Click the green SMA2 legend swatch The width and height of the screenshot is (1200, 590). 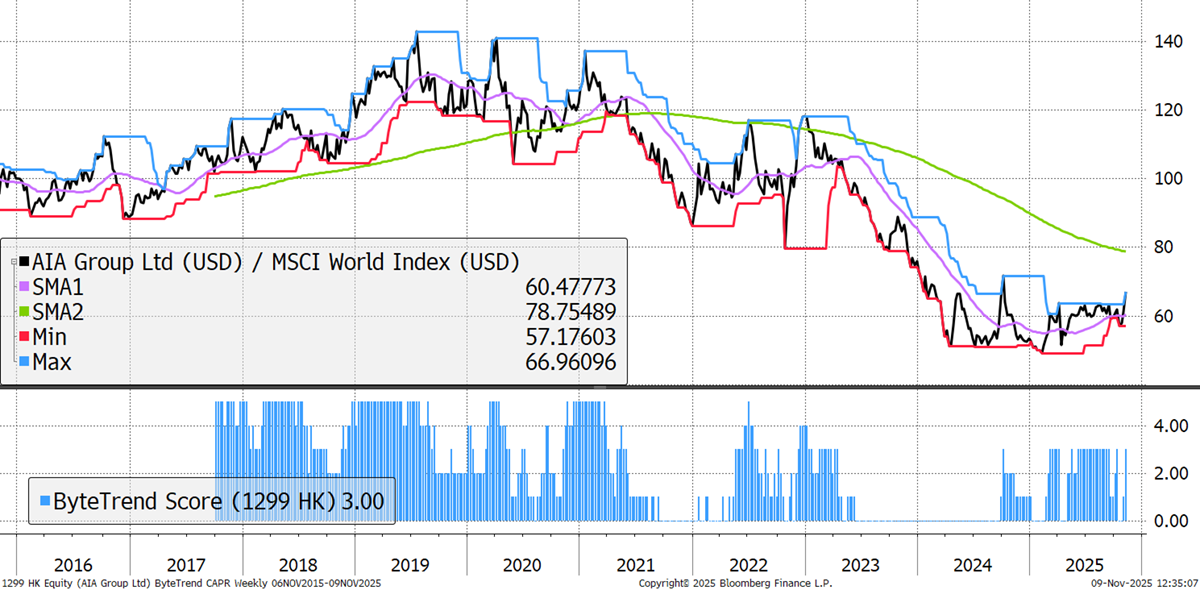[x=25, y=312]
